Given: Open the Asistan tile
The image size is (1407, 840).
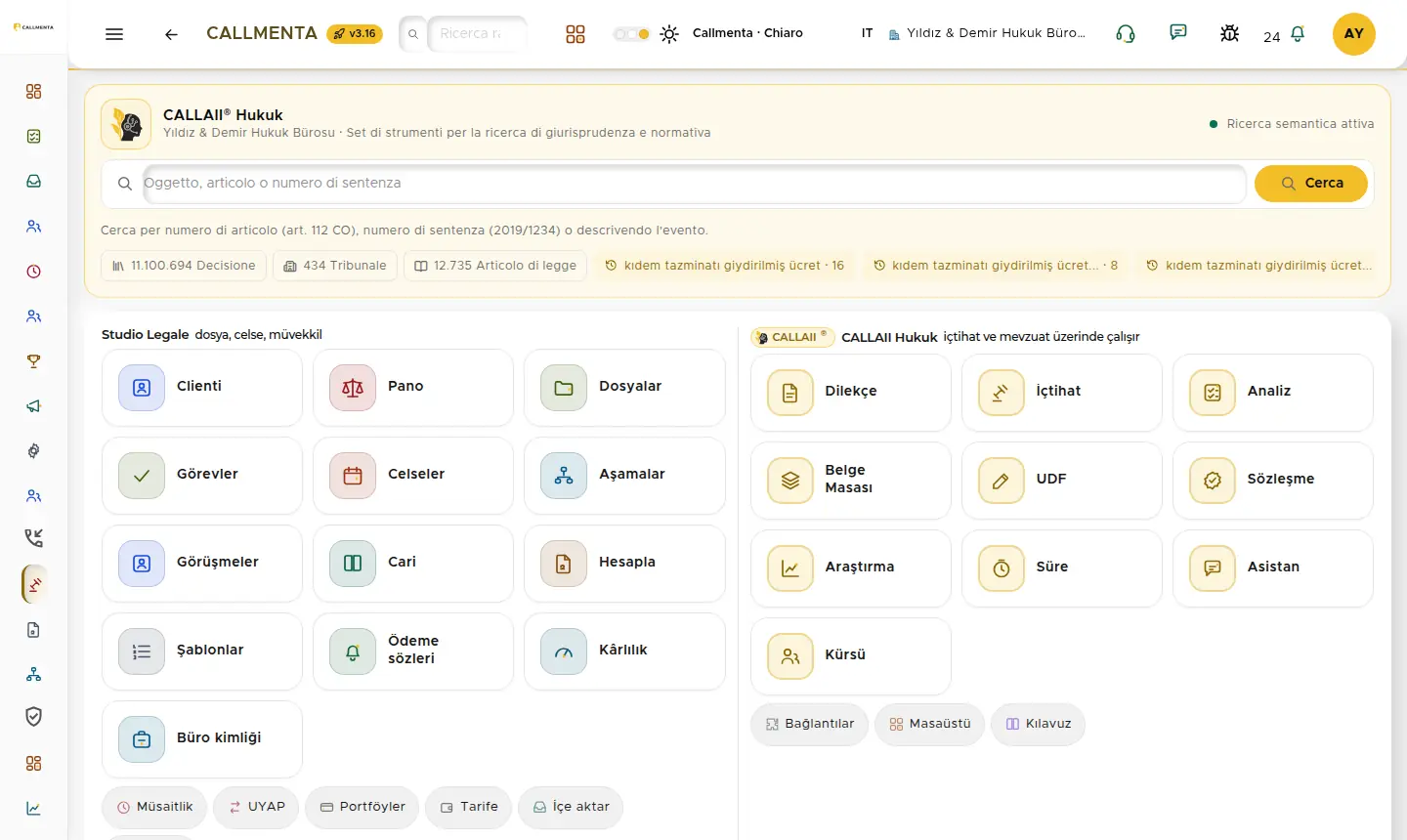Looking at the screenshot, I should click(1273, 567).
